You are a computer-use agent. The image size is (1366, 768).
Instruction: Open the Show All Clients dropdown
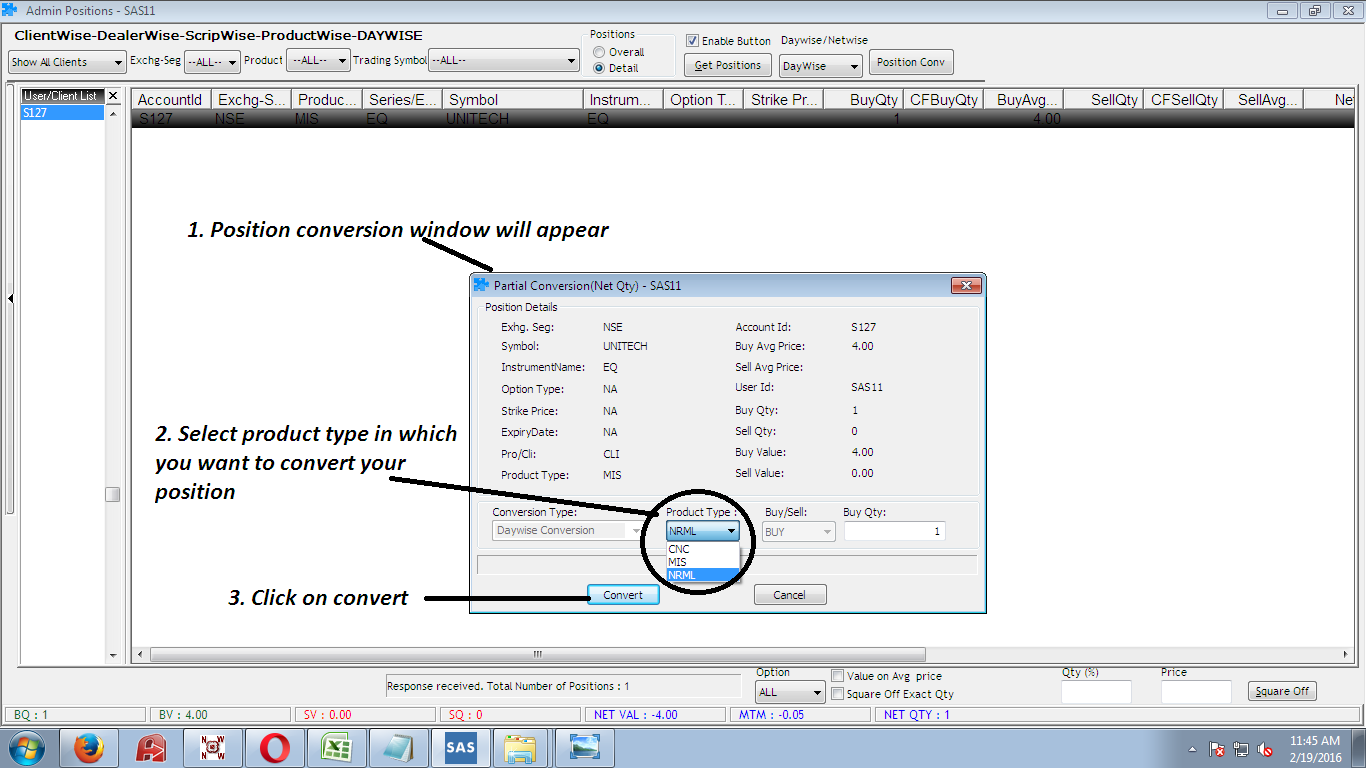pyautogui.click(x=67, y=62)
